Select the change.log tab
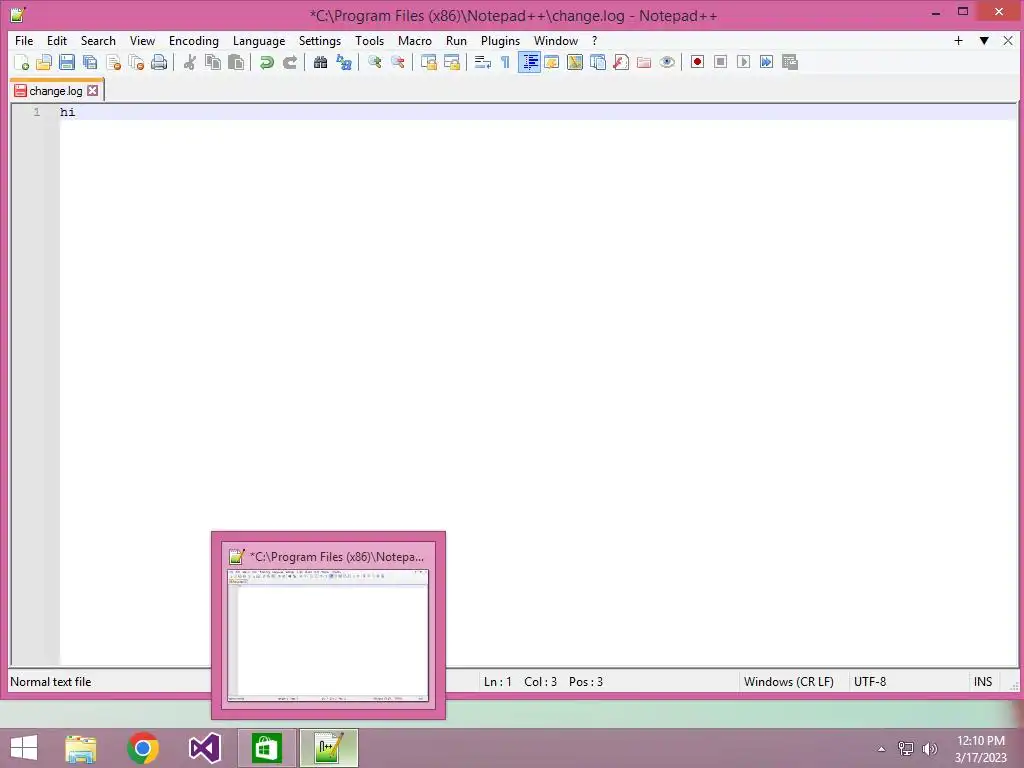The height and width of the screenshot is (768, 1024). (x=56, y=91)
